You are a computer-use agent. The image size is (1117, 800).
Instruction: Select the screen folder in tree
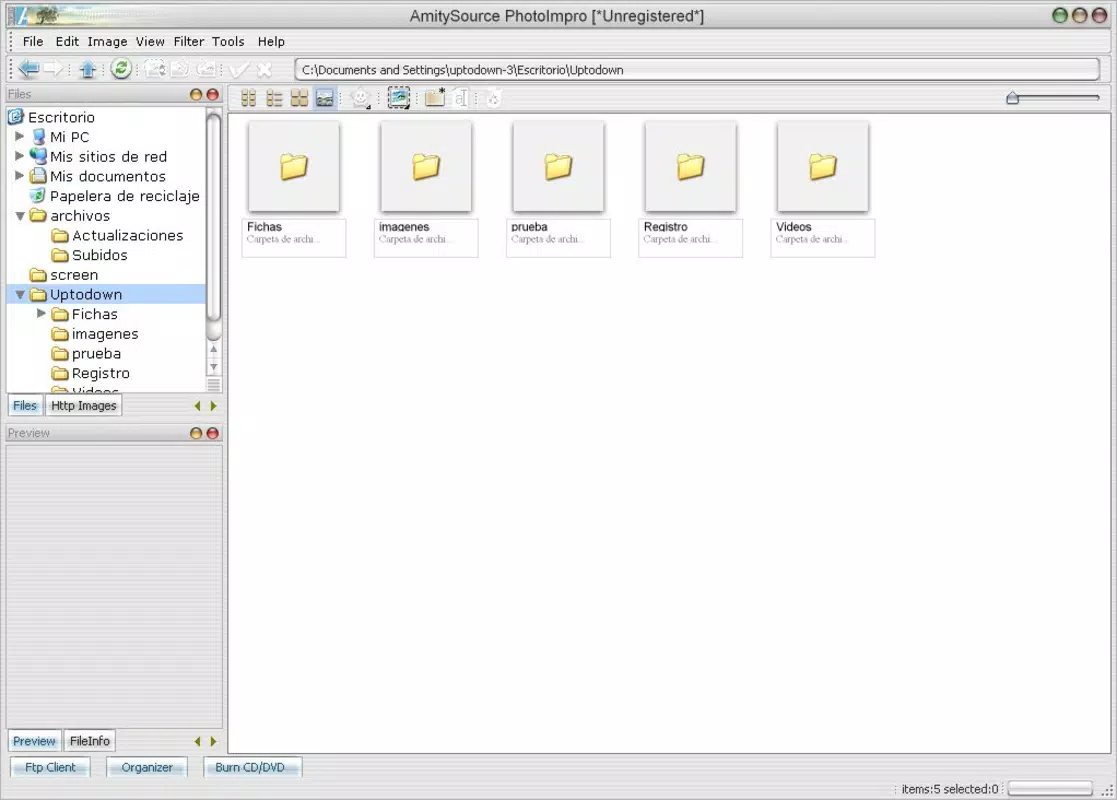pyautogui.click(x=74, y=275)
